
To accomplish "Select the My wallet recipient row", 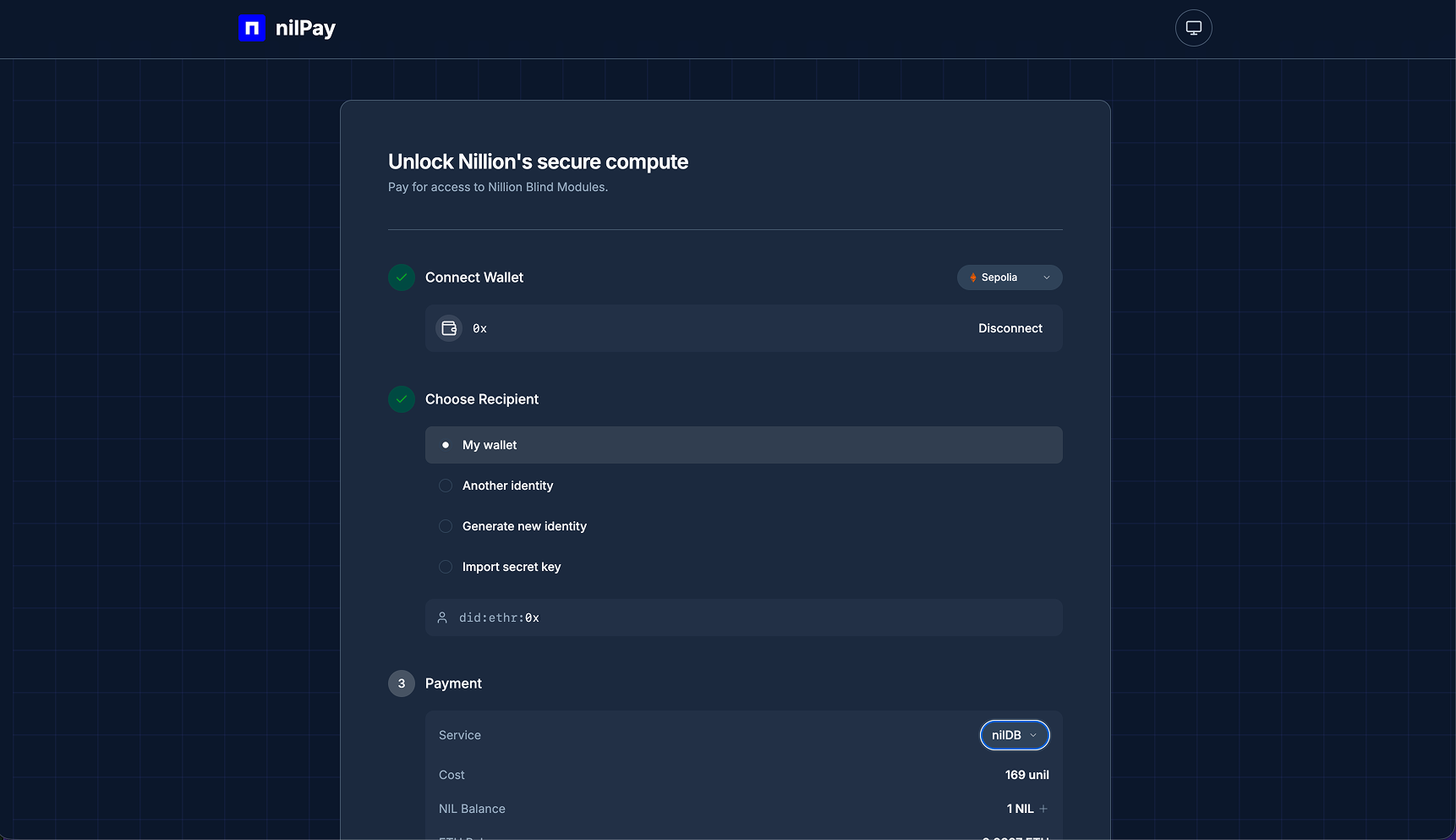I will (742, 444).
